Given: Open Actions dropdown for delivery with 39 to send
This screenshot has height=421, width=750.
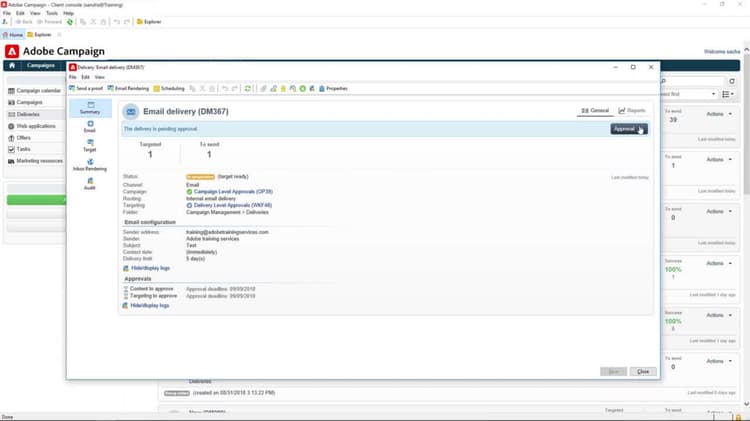Looking at the screenshot, I should [719, 114].
